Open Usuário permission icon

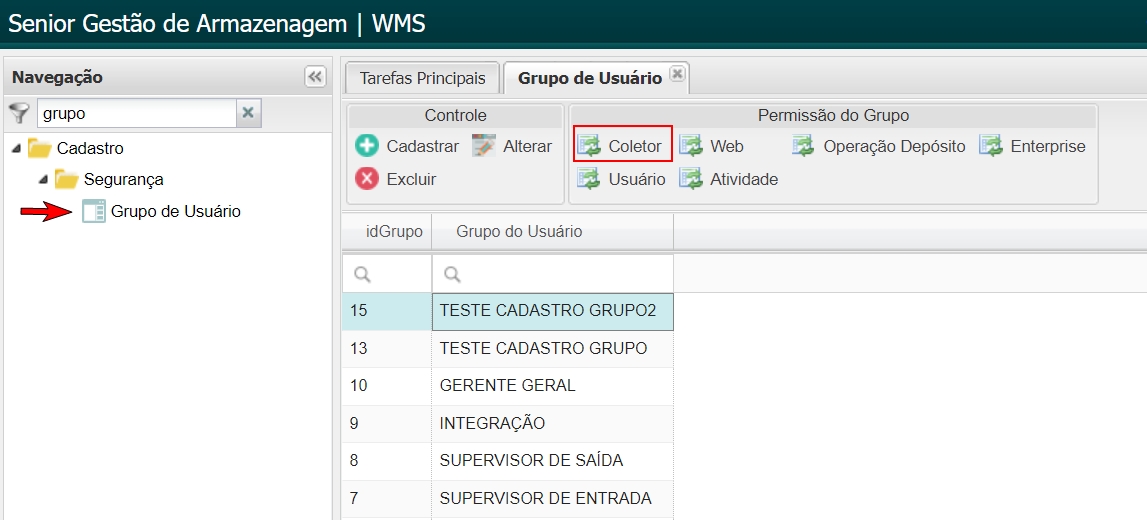pos(589,179)
